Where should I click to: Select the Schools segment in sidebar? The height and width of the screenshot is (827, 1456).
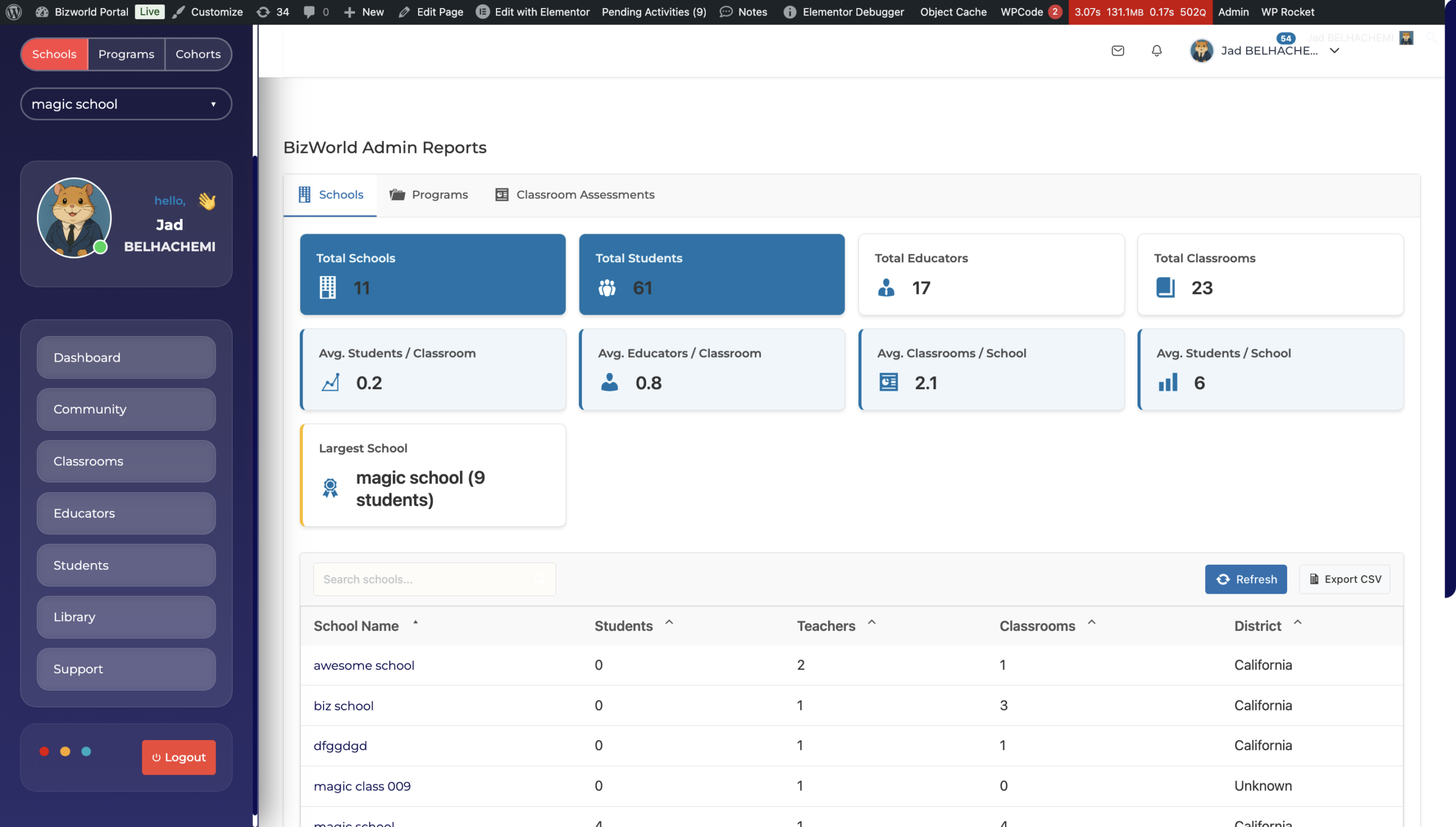click(x=54, y=54)
